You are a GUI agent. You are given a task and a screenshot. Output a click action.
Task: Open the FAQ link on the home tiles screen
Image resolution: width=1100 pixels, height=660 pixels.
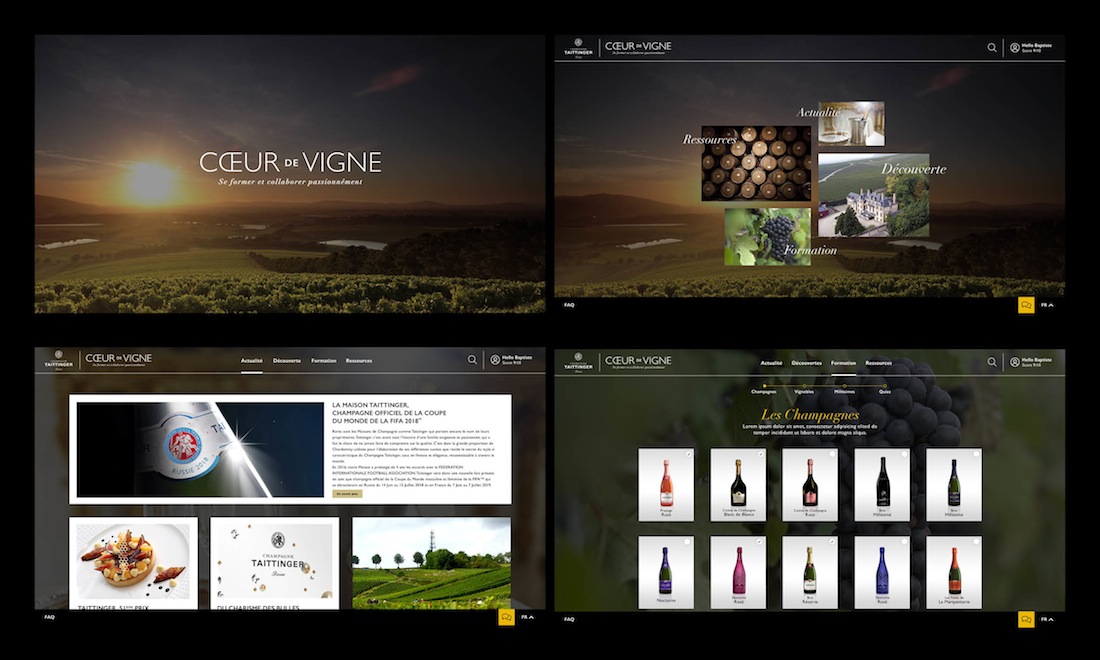(x=569, y=305)
